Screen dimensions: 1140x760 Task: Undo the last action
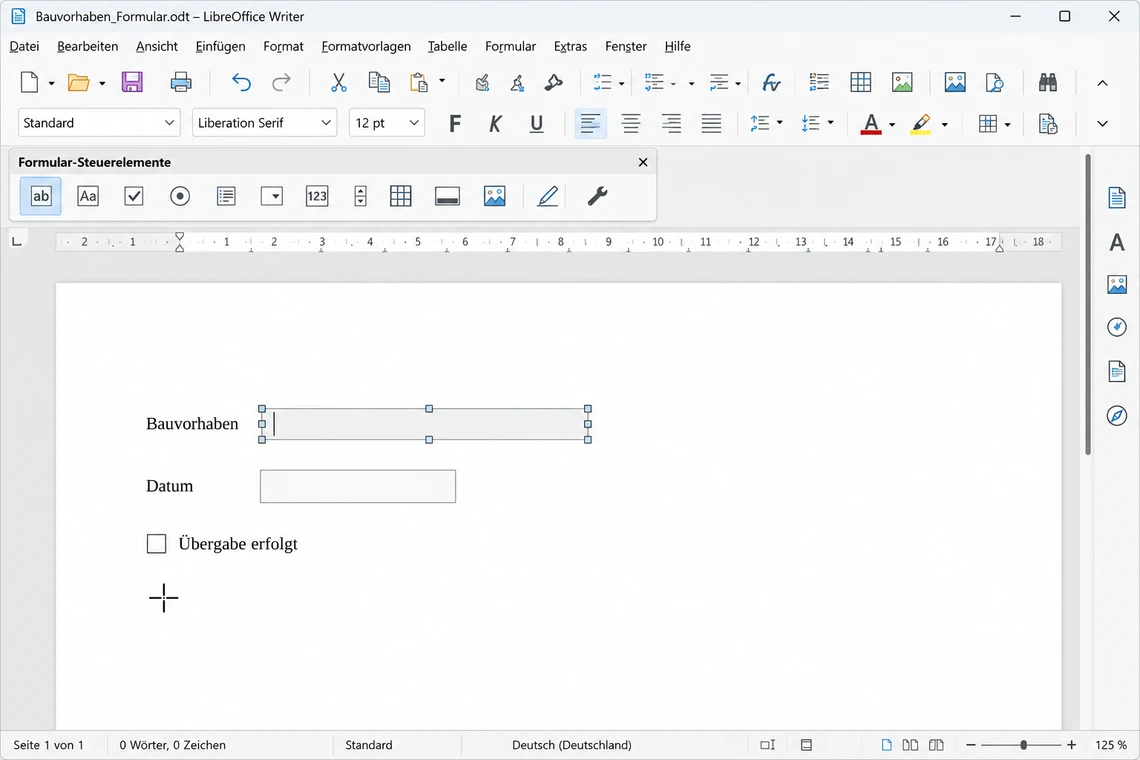(241, 83)
